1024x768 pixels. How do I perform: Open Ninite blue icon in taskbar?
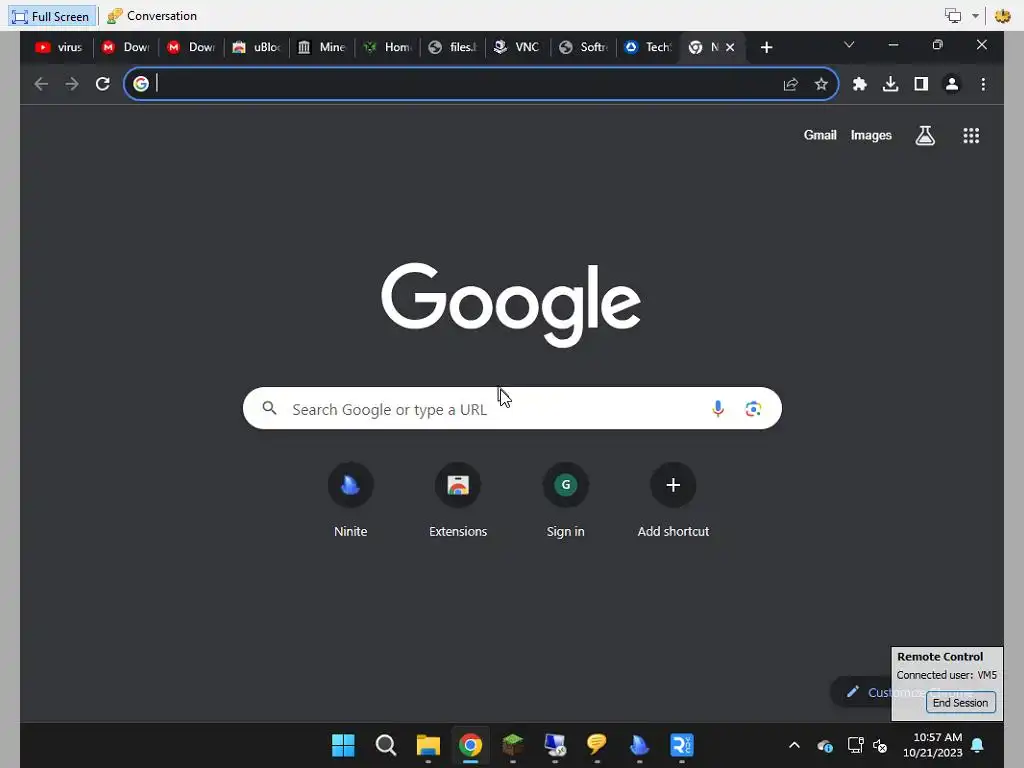(639, 745)
